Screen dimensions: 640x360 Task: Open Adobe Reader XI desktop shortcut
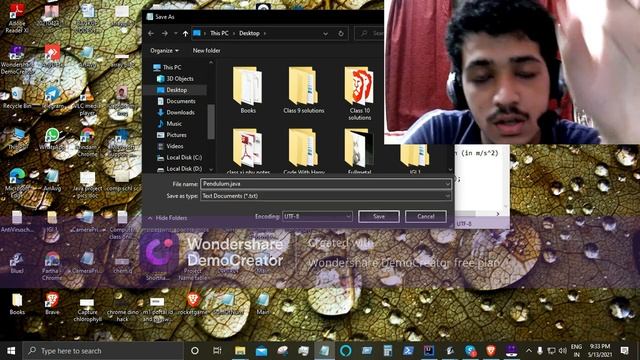point(17,17)
